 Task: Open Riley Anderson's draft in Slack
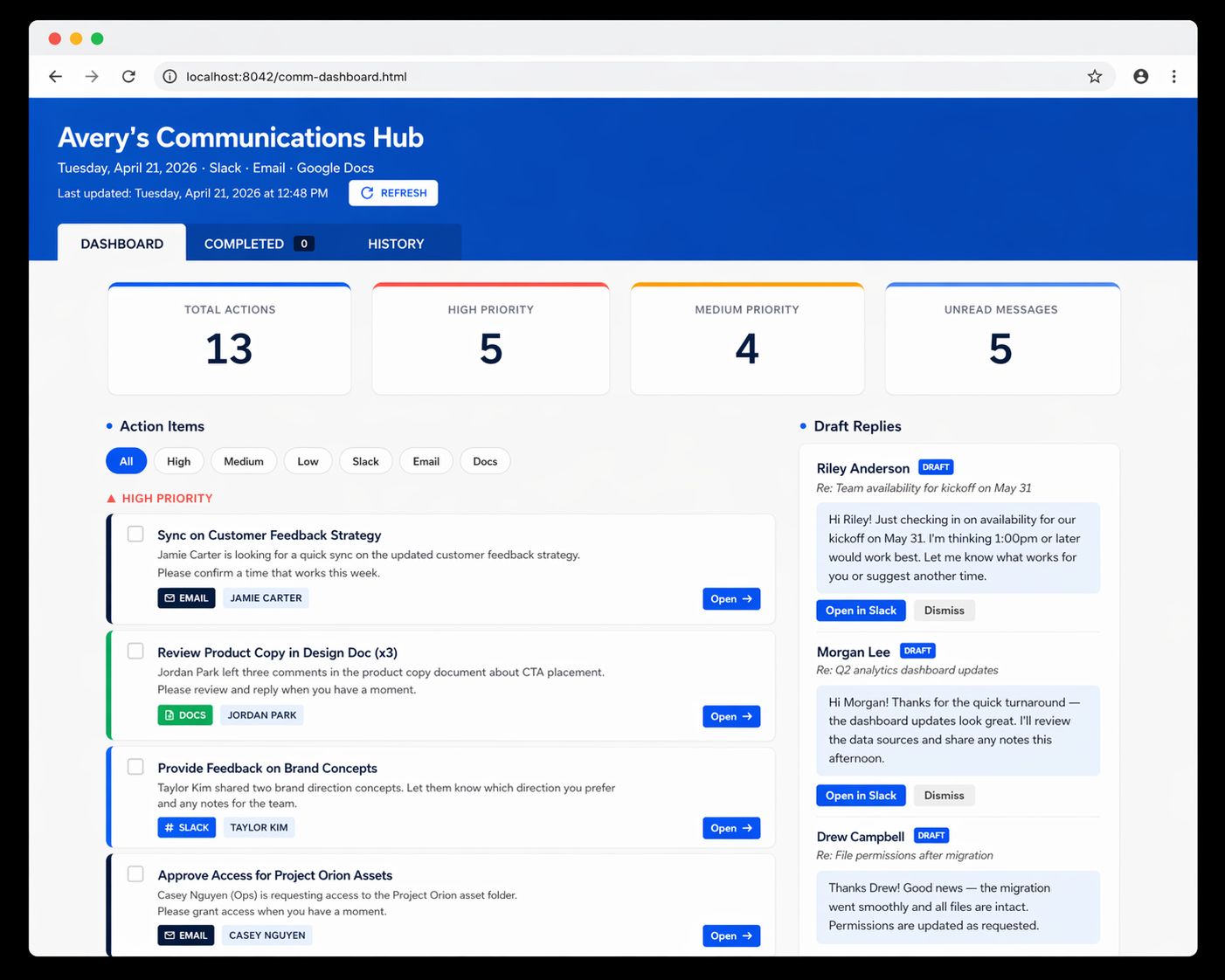pos(861,610)
